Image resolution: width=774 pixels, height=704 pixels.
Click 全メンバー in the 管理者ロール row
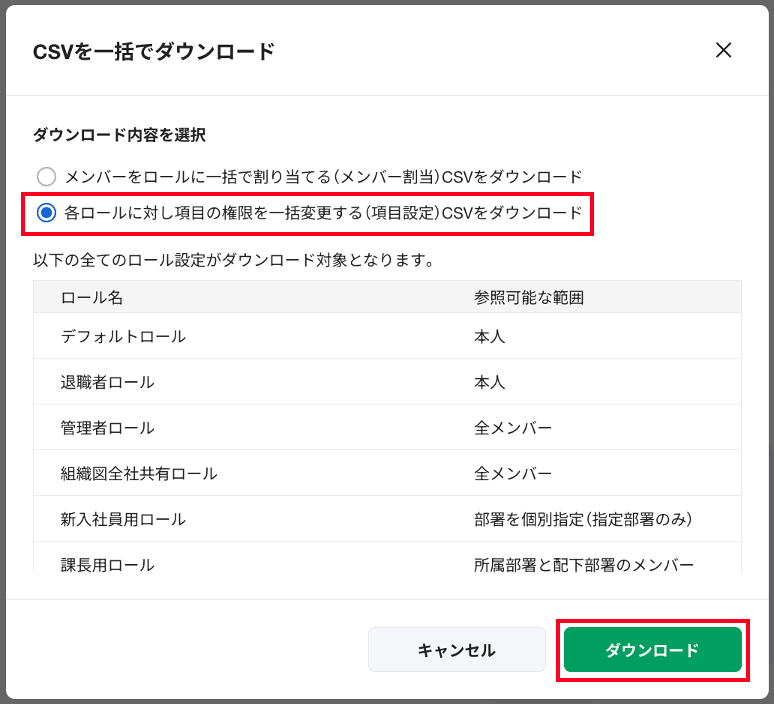pyautogui.click(x=513, y=428)
